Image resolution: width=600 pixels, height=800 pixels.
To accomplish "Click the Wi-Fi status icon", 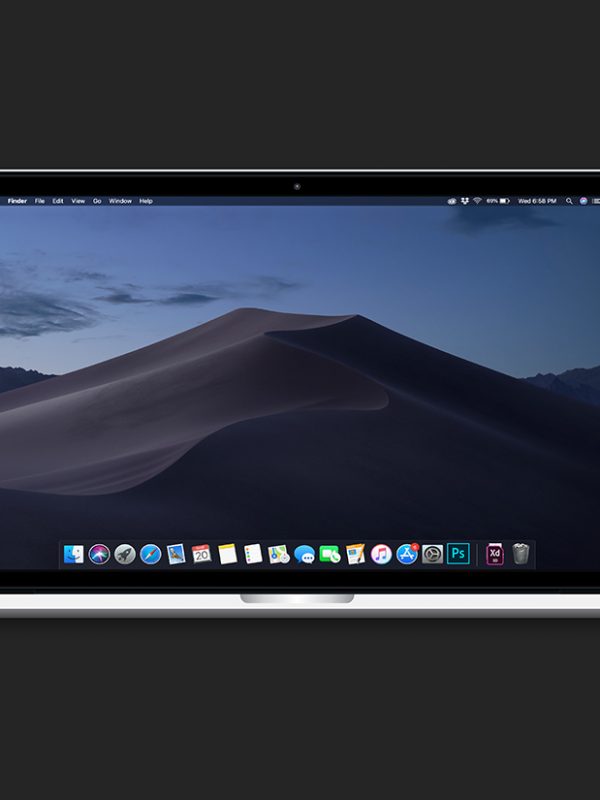I will [478, 201].
